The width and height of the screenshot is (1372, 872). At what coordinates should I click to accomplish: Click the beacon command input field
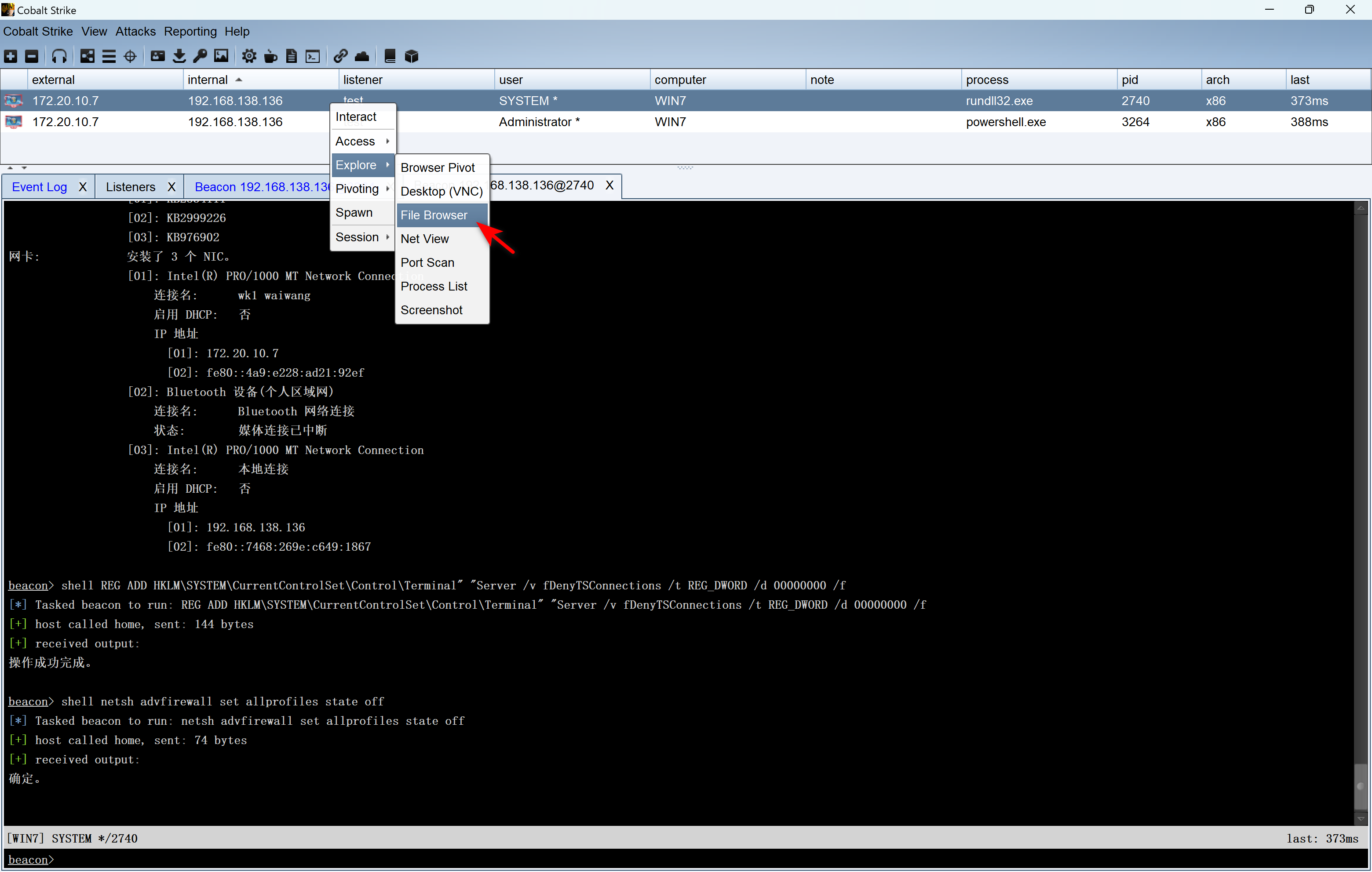coord(684,859)
